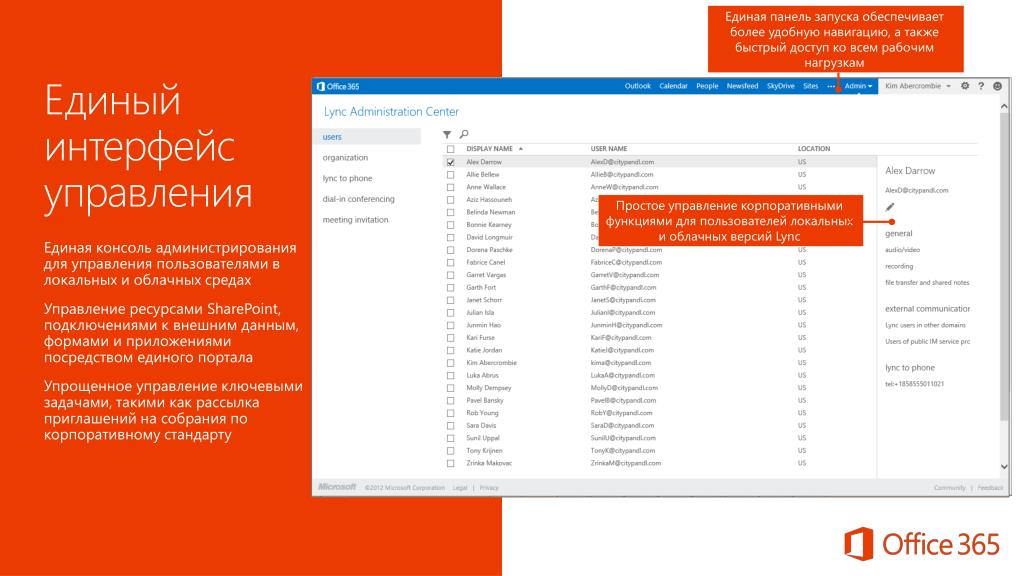Click the LOCATION column header

point(814,149)
